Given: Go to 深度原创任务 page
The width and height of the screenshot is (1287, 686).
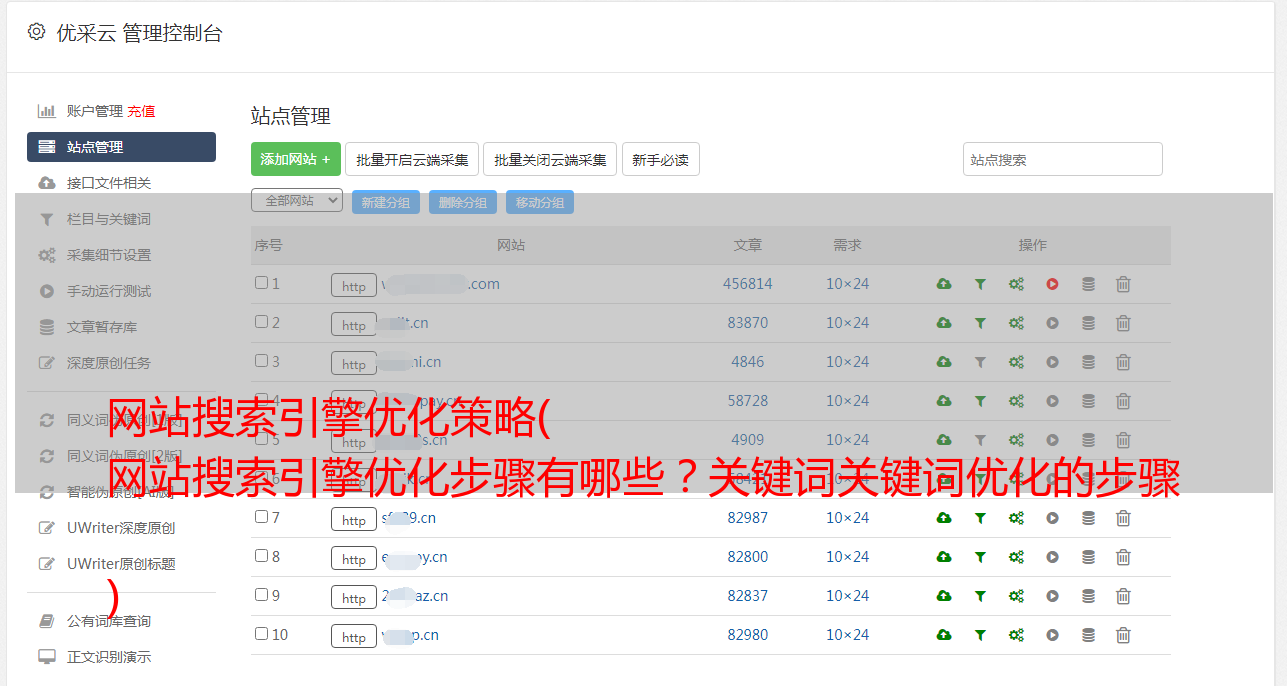Looking at the screenshot, I should (x=109, y=363).
